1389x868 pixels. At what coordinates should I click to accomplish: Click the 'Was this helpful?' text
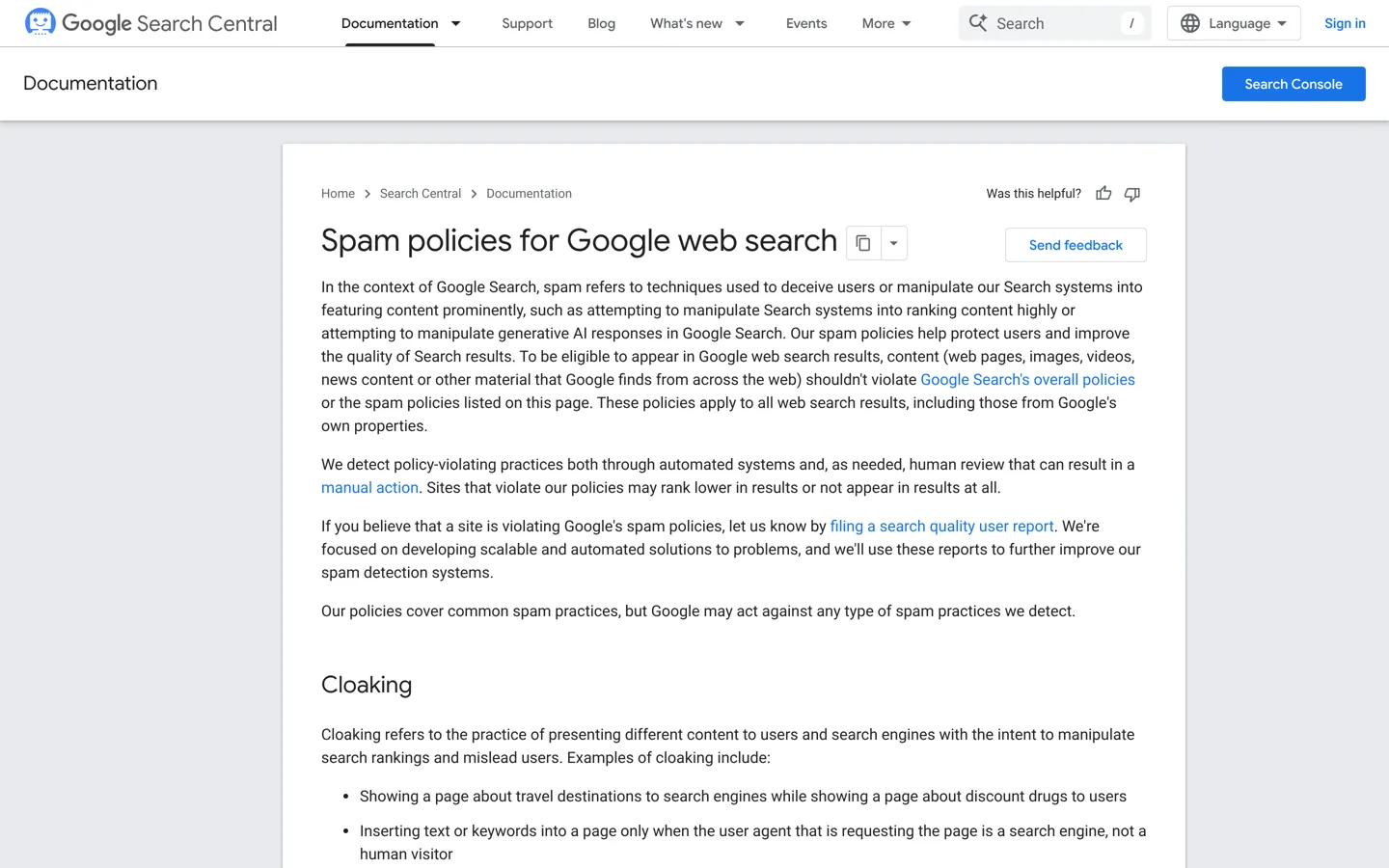coord(1033,194)
